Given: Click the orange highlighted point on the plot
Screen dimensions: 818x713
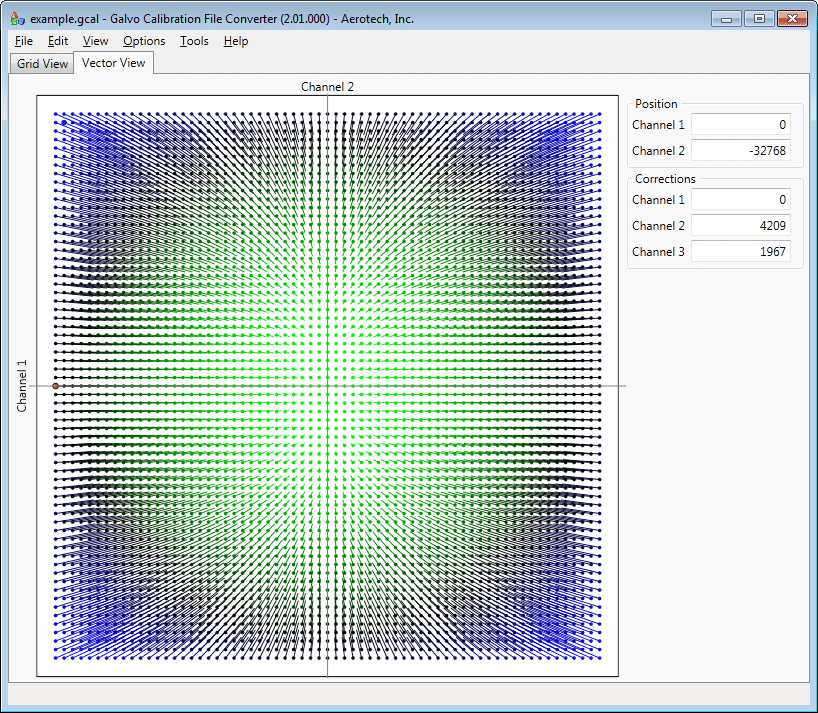Looking at the screenshot, I should click(55, 386).
